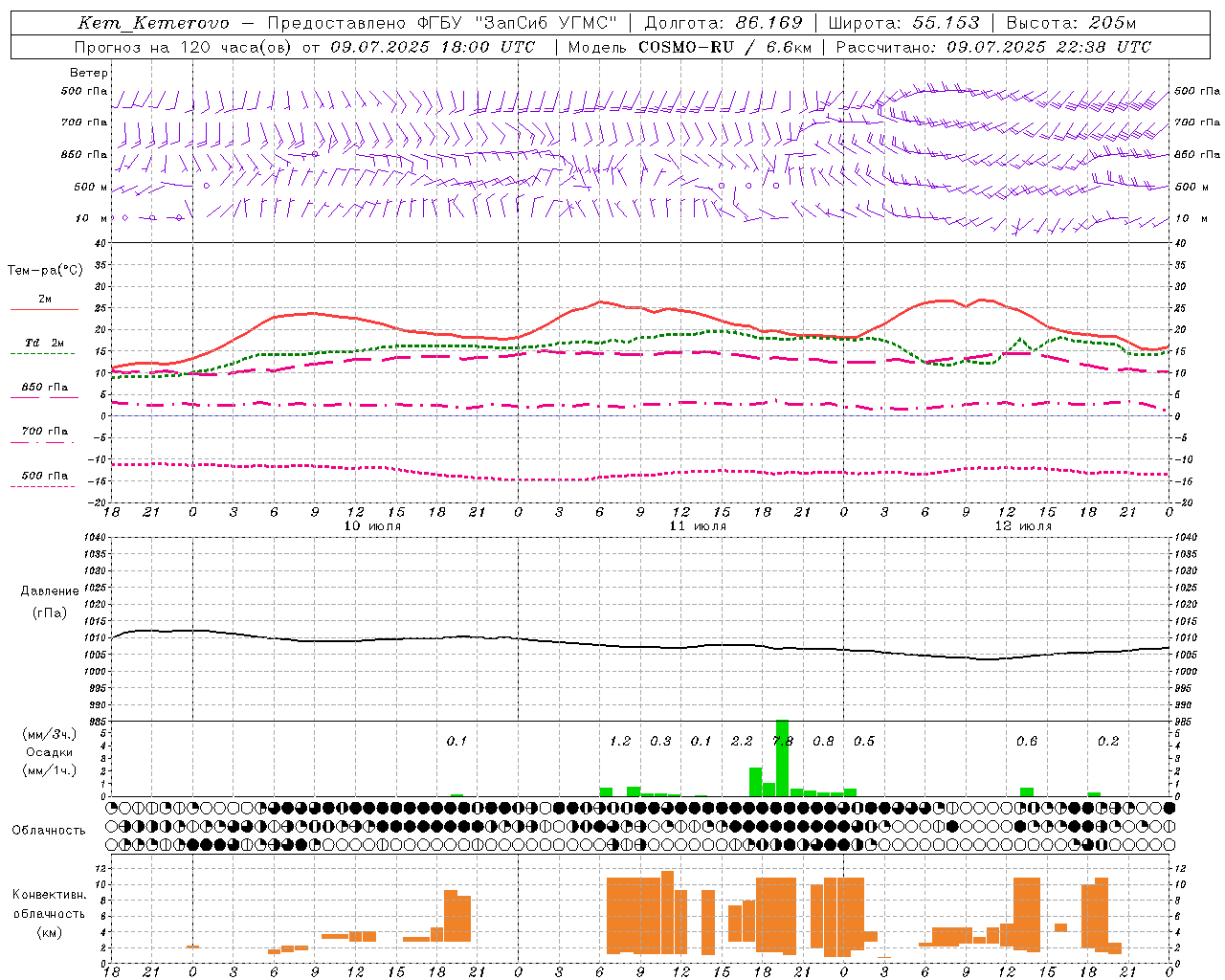Click the Давление pressure label

pos(50,591)
